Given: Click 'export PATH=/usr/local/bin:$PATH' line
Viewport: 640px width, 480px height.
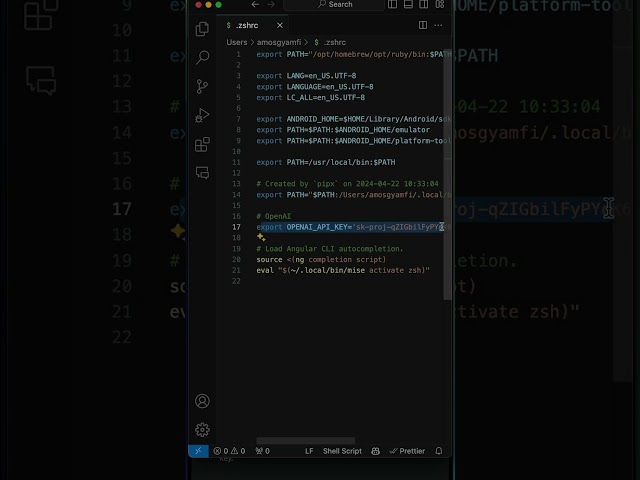Looking at the screenshot, I should pyautogui.click(x=326, y=162).
